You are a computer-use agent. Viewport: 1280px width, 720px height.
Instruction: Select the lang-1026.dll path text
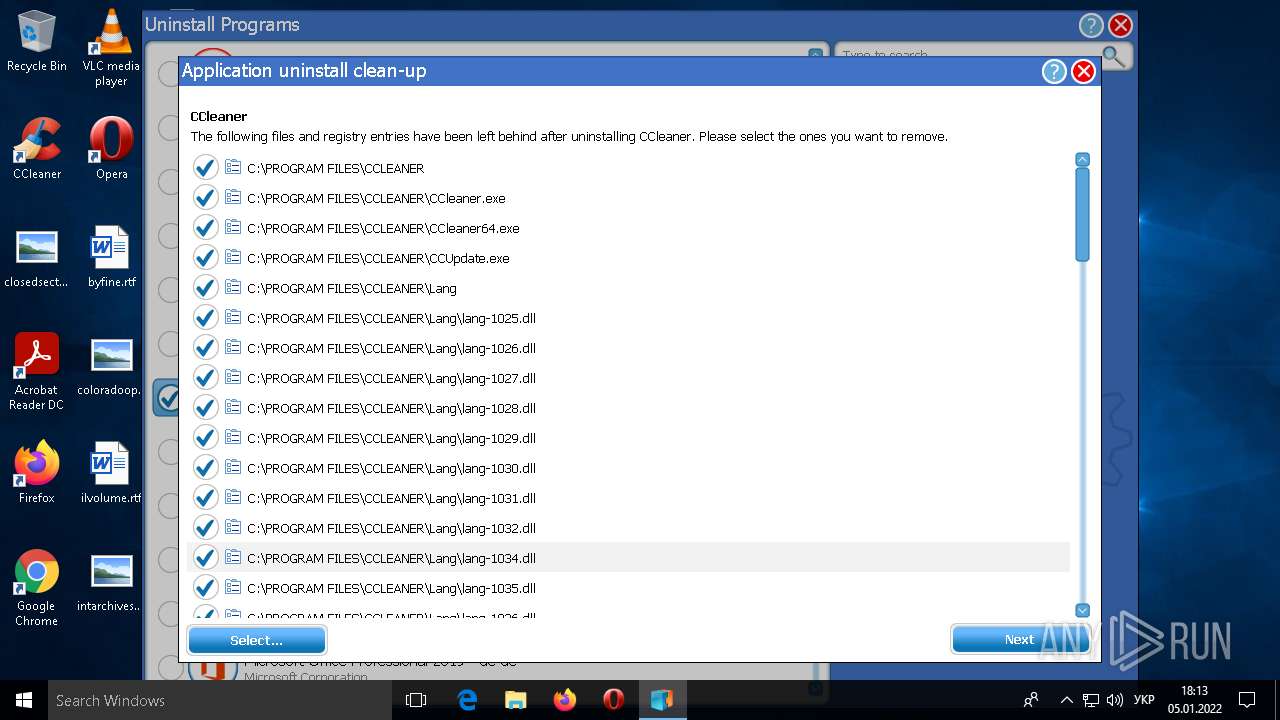(391, 348)
